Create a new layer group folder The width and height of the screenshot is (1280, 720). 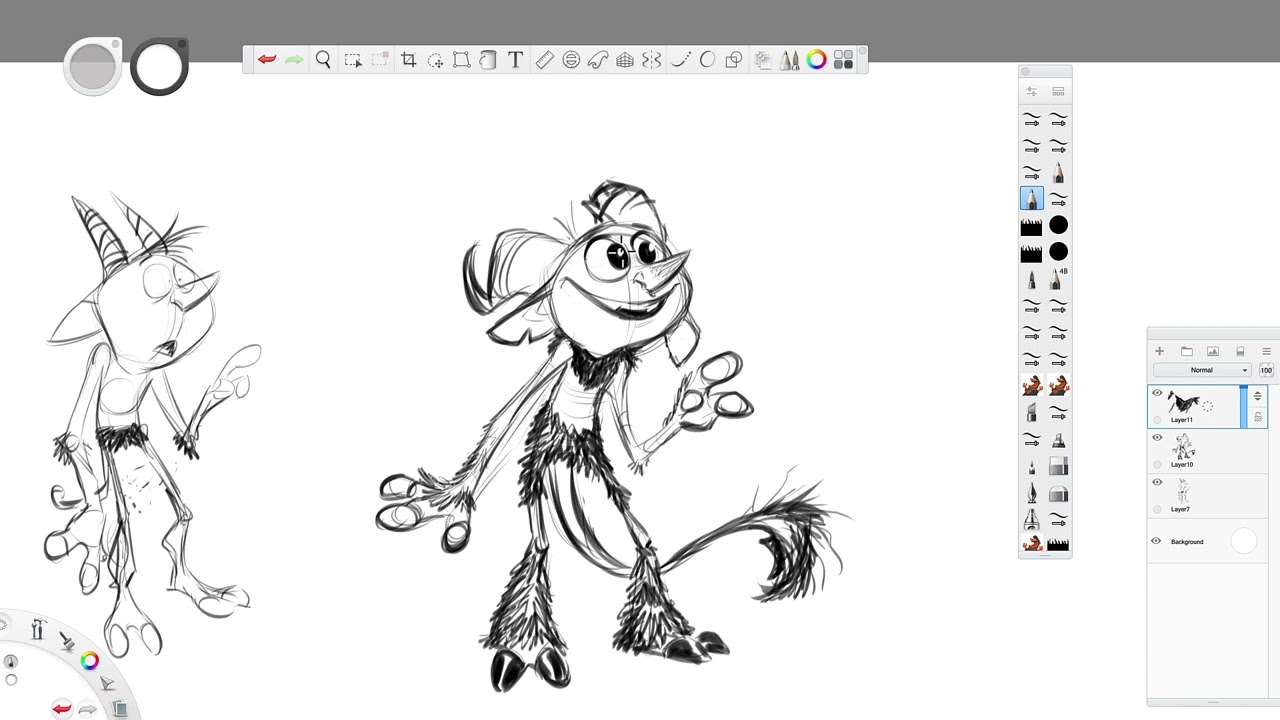[1186, 351]
